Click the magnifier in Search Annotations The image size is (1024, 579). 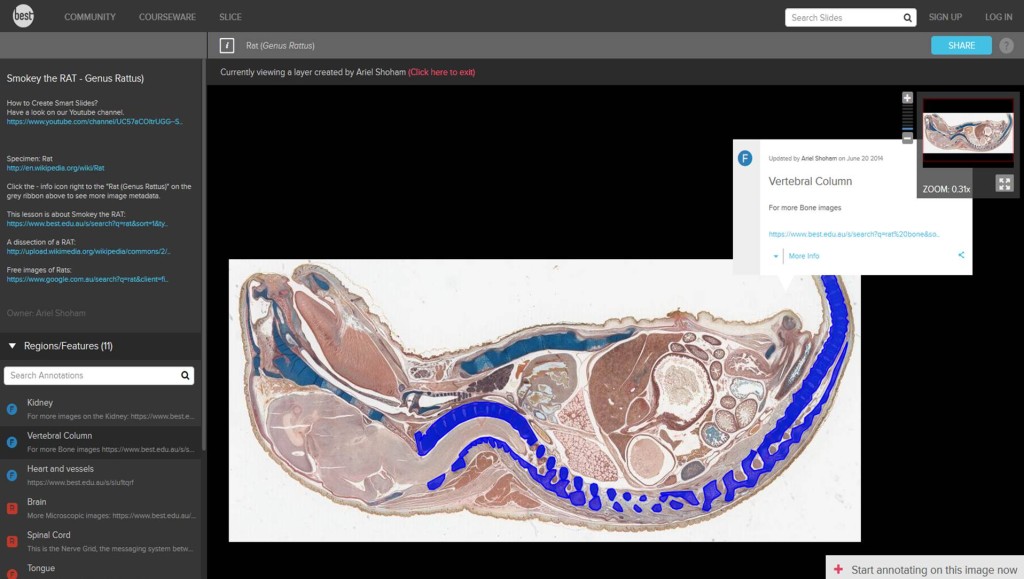point(185,375)
